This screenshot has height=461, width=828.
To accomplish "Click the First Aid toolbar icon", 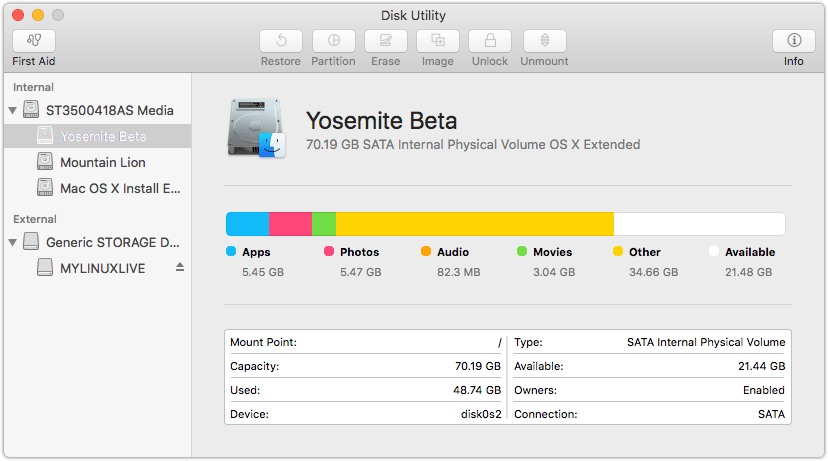I will click(34, 41).
